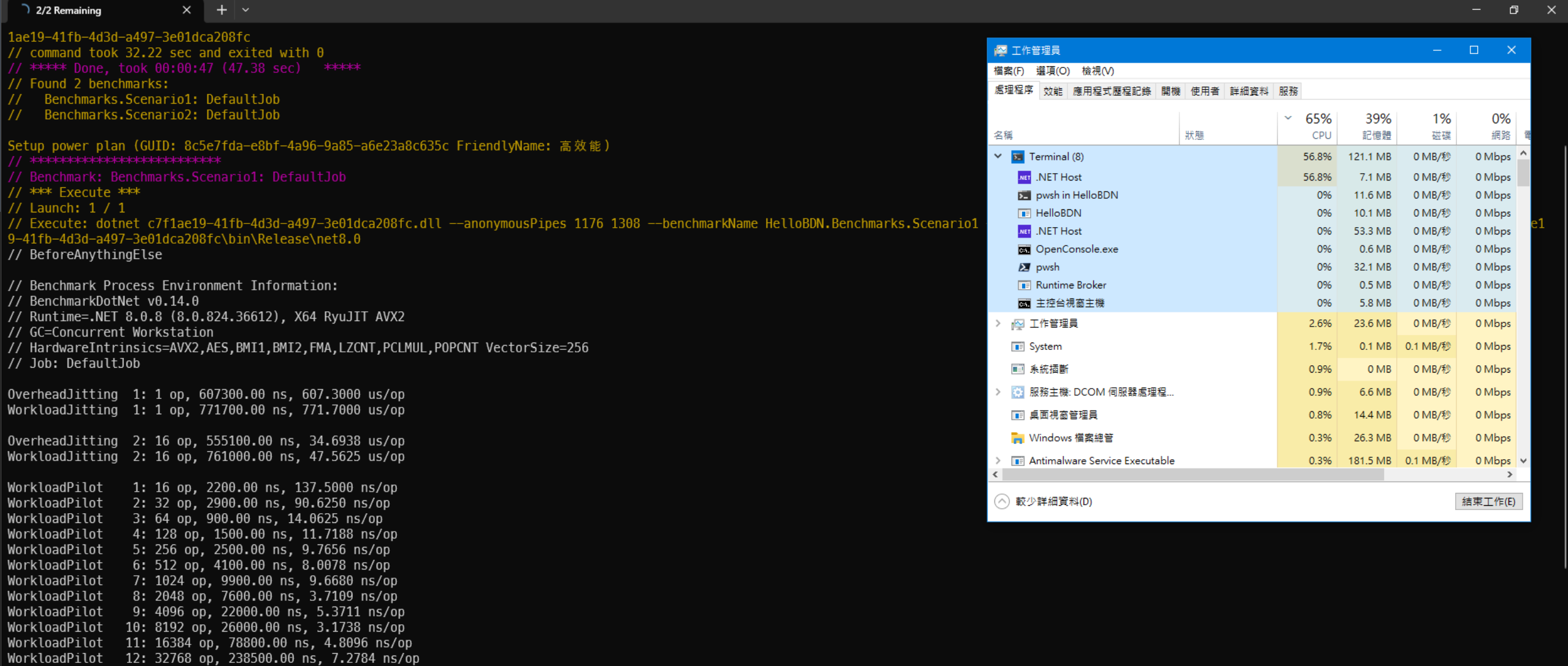
Task: Click 121.1 MB memory value for Terminal
Action: tap(1369, 157)
